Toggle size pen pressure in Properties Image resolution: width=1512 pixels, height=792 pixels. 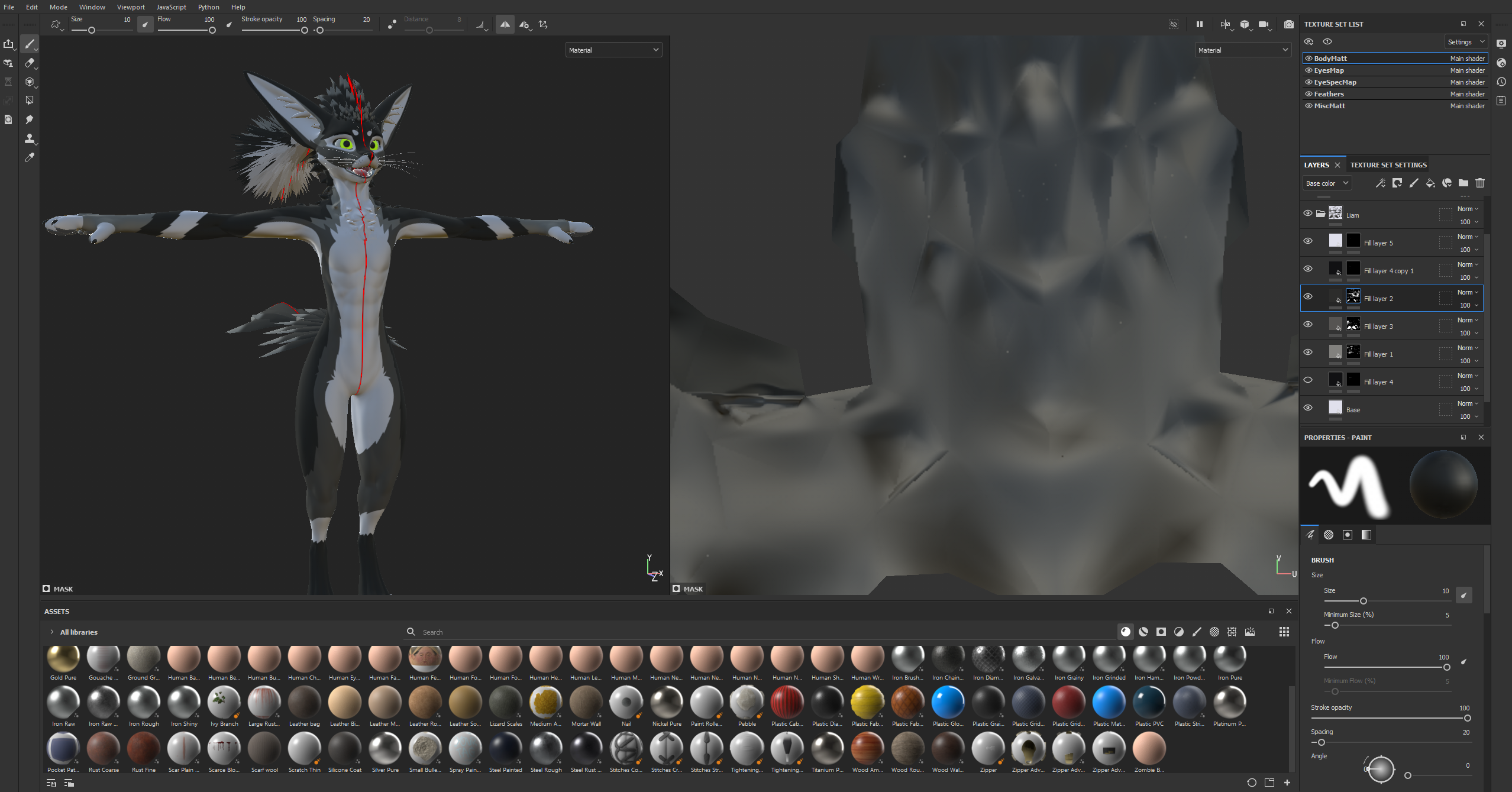click(1463, 595)
